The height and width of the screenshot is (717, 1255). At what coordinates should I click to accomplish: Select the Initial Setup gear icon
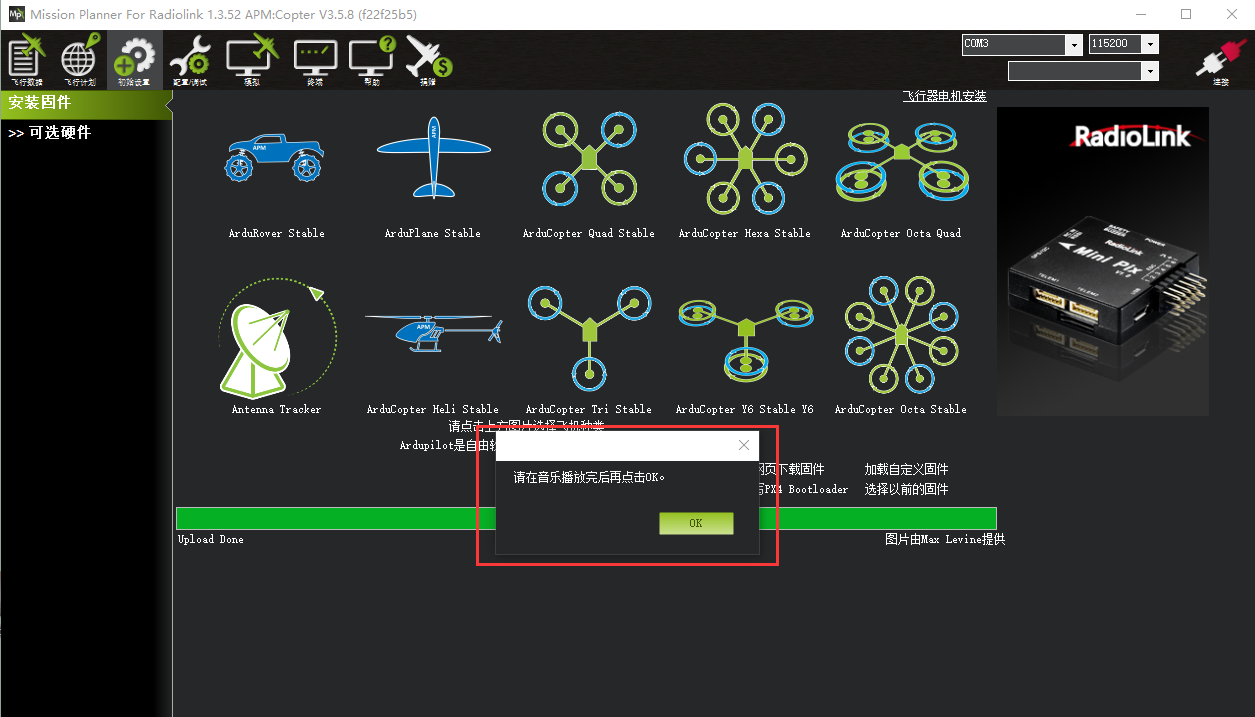(x=134, y=60)
